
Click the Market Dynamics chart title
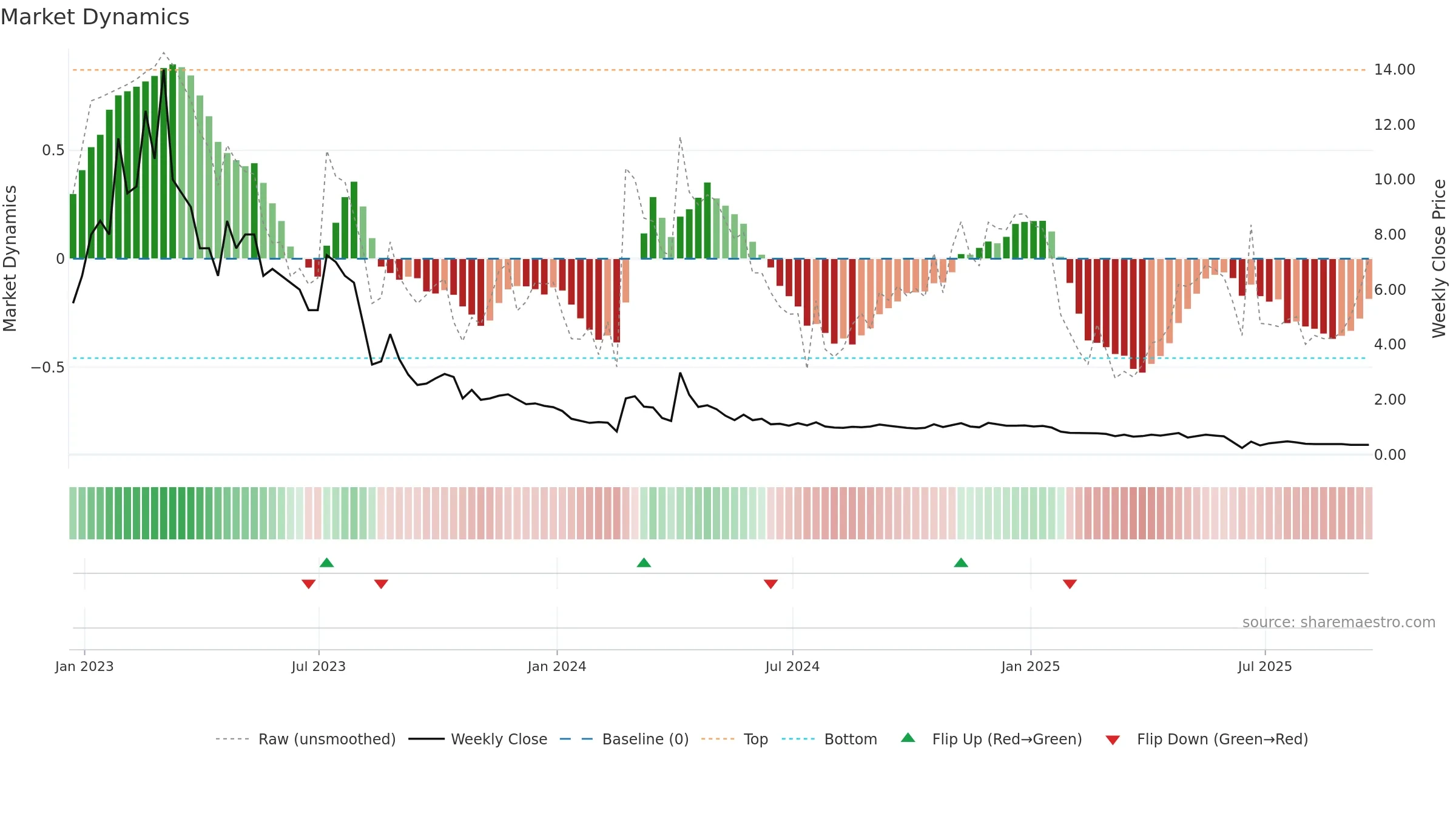(95, 17)
